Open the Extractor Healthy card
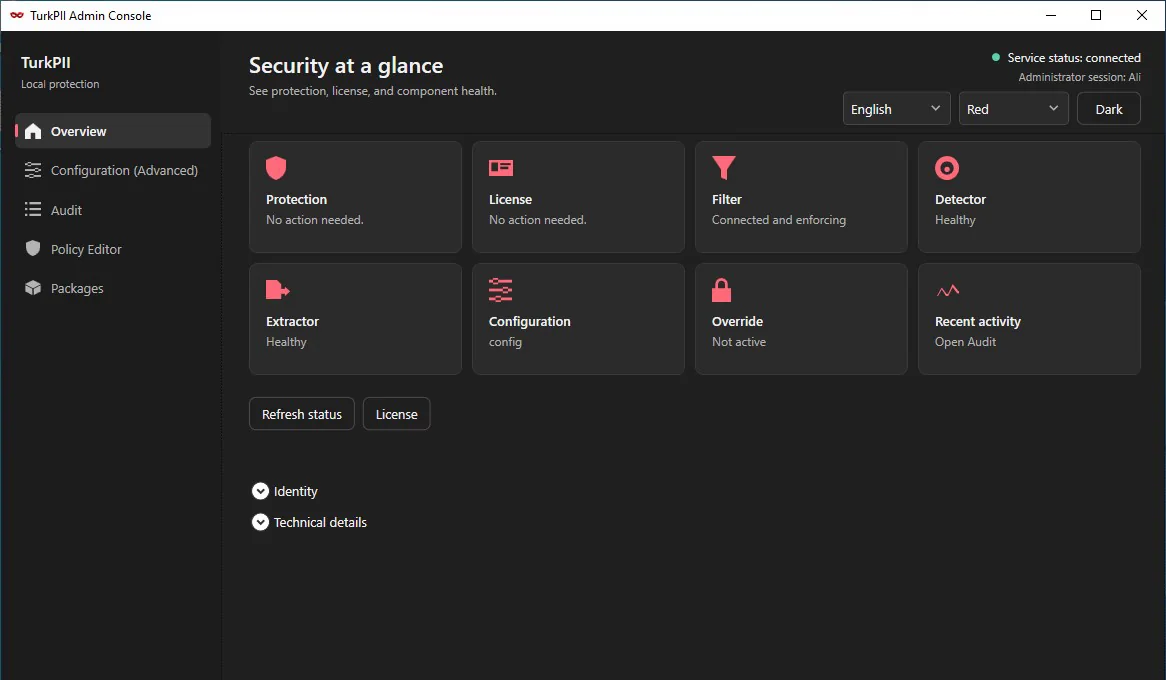The width and height of the screenshot is (1166, 680). pos(355,318)
